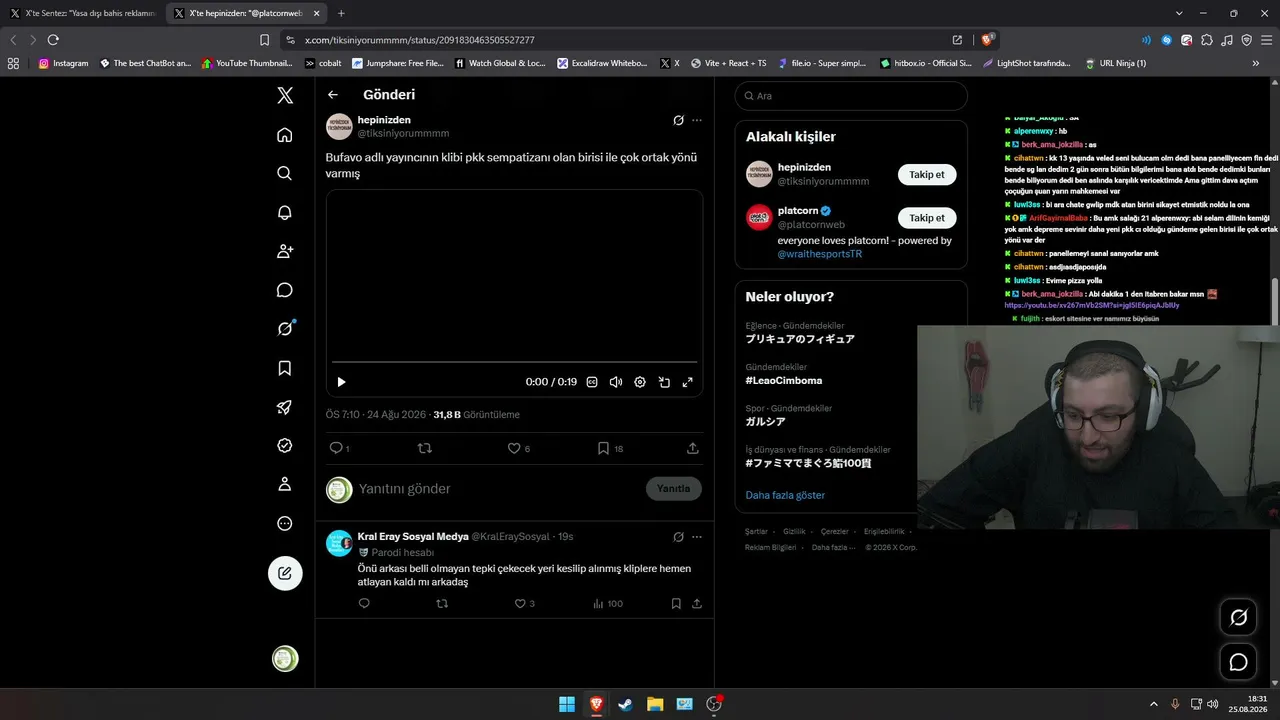Open Notifications bell in the sidebar

(285, 212)
